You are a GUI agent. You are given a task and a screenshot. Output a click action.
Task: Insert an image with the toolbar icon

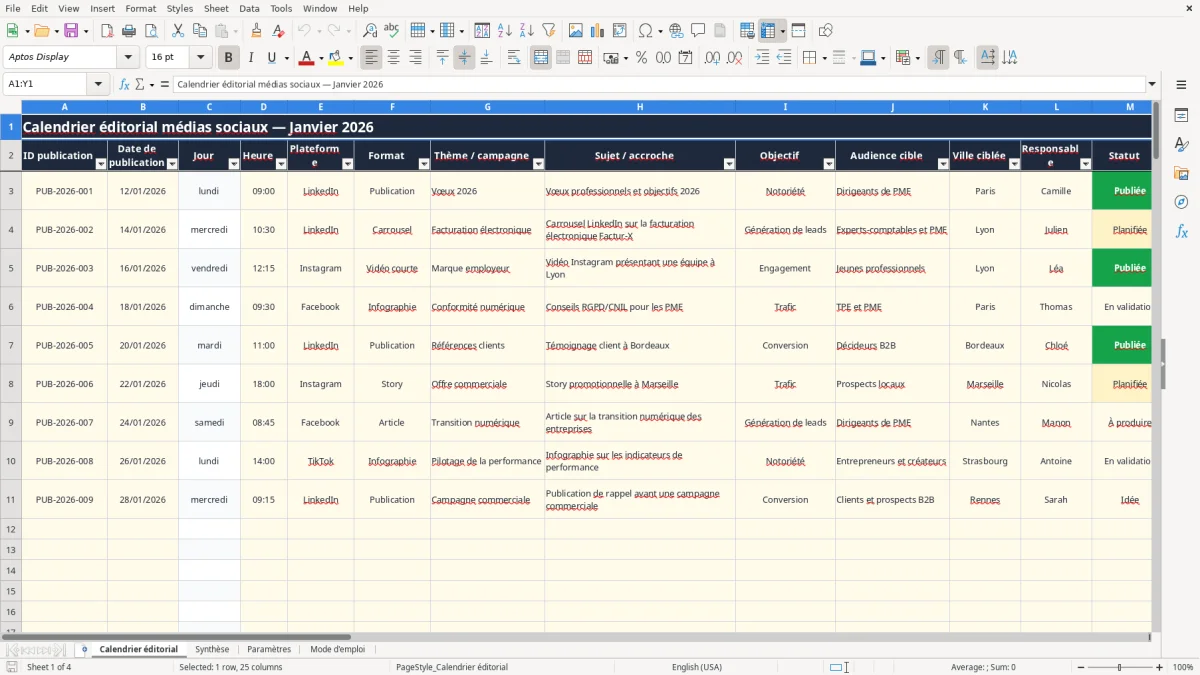click(576, 31)
